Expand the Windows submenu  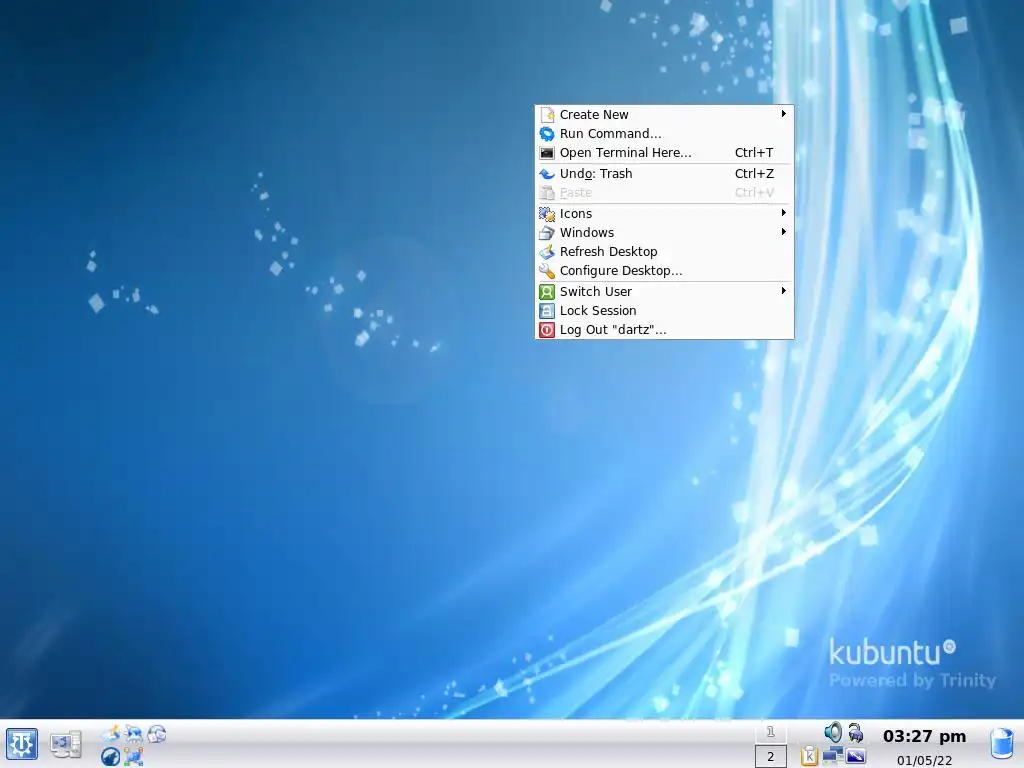664,232
